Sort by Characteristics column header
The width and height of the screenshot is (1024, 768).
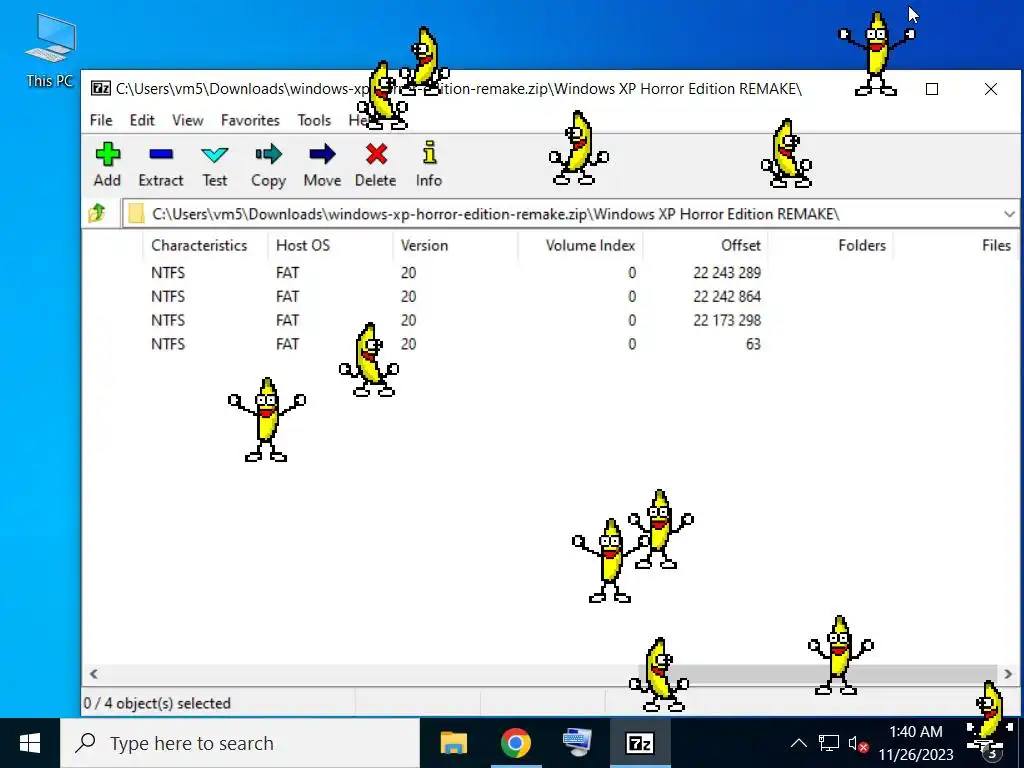point(205,246)
